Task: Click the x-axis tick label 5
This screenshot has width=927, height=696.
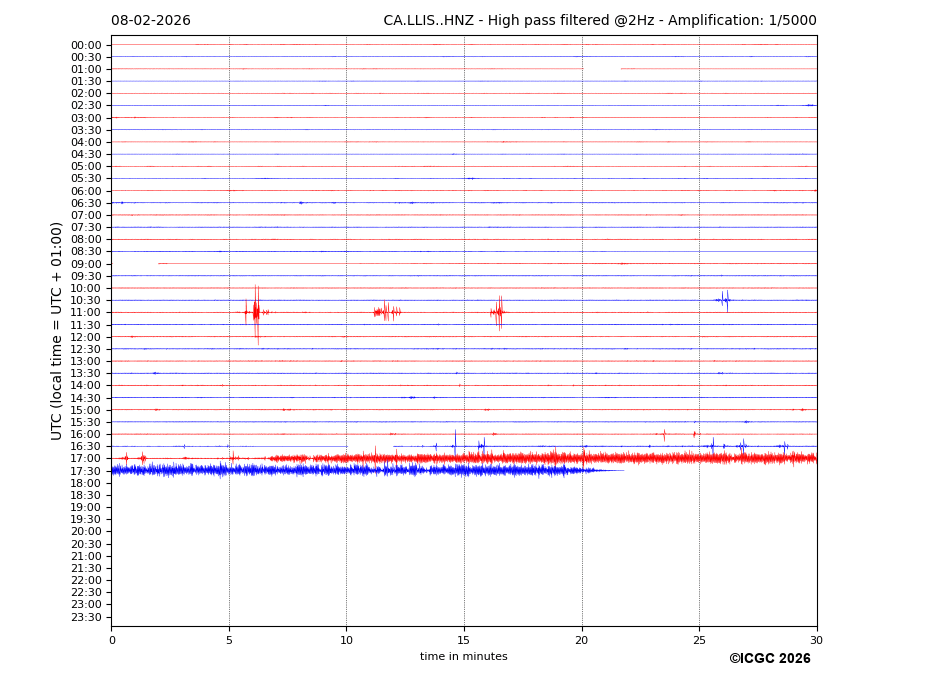Action: tap(229, 640)
